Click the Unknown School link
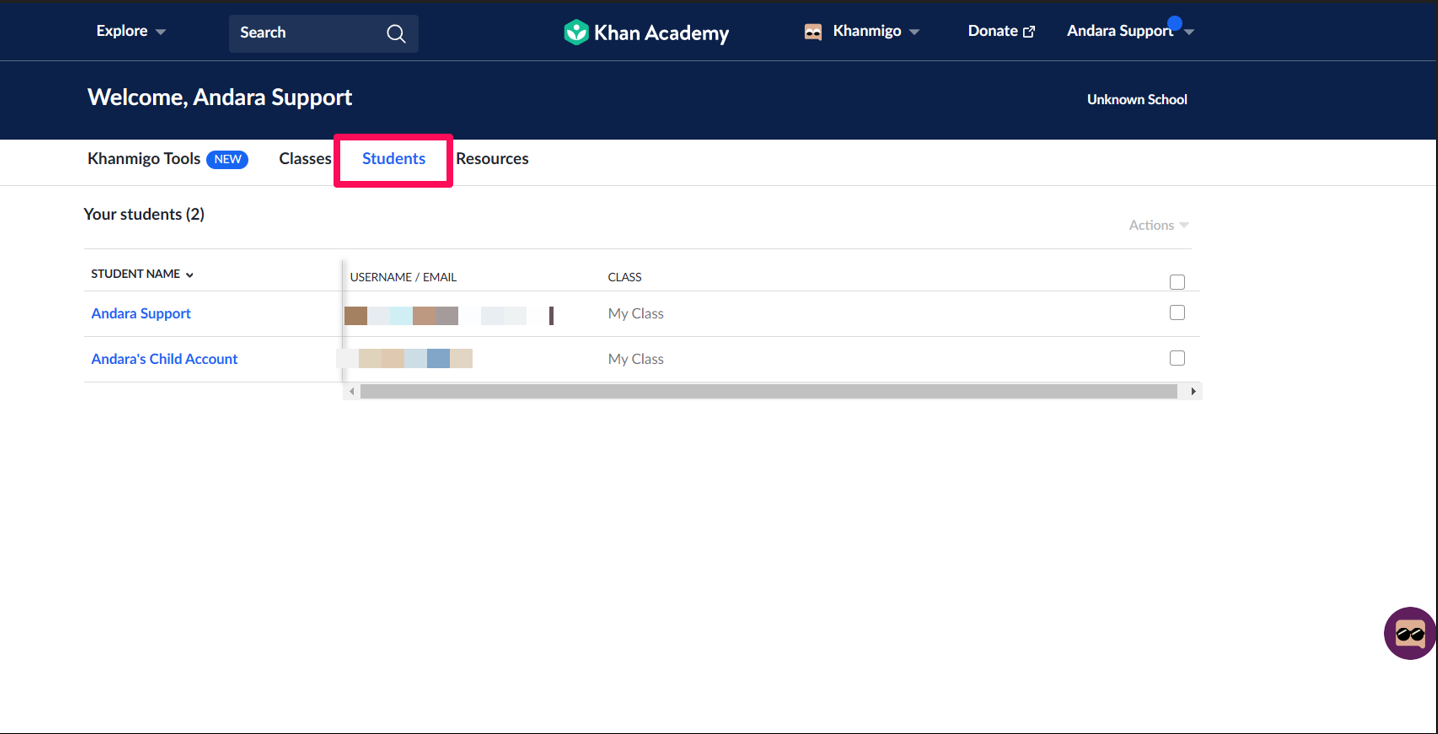 point(1137,99)
